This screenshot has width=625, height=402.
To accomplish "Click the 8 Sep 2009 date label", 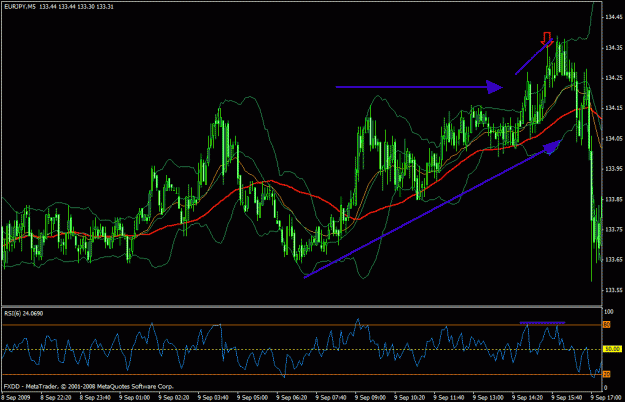I will tap(16, 397).
